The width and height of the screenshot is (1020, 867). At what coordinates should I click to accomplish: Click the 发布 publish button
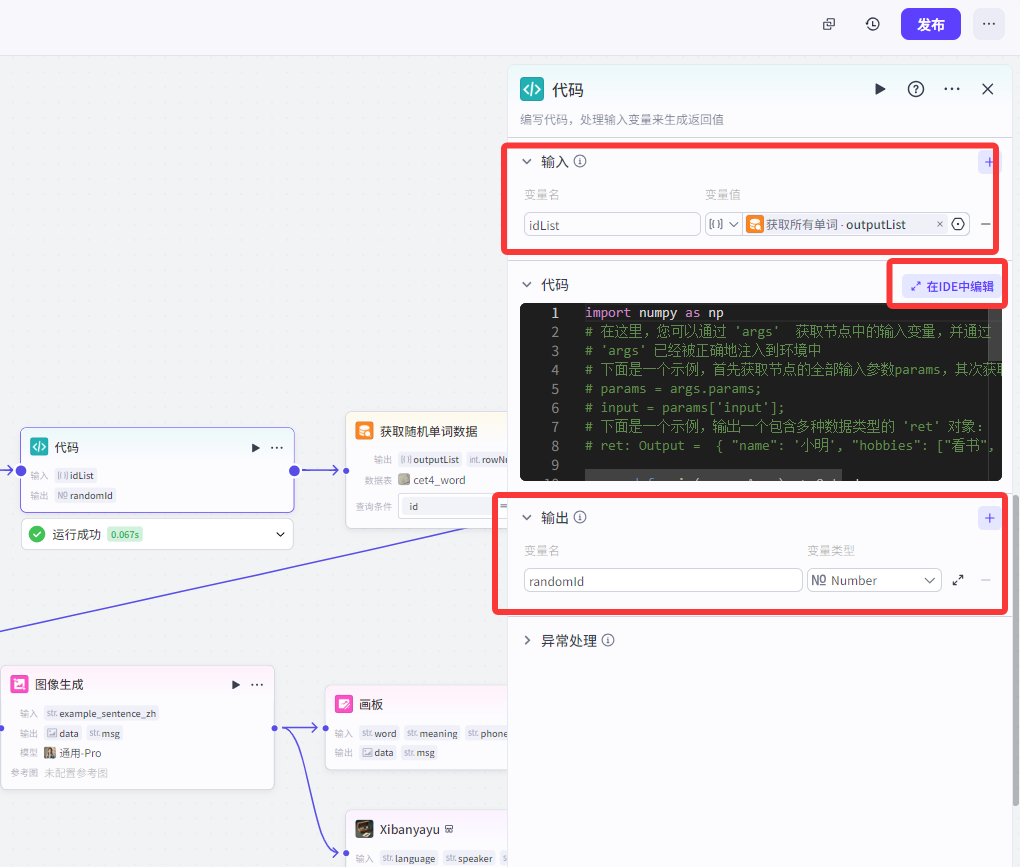point(930,24)
